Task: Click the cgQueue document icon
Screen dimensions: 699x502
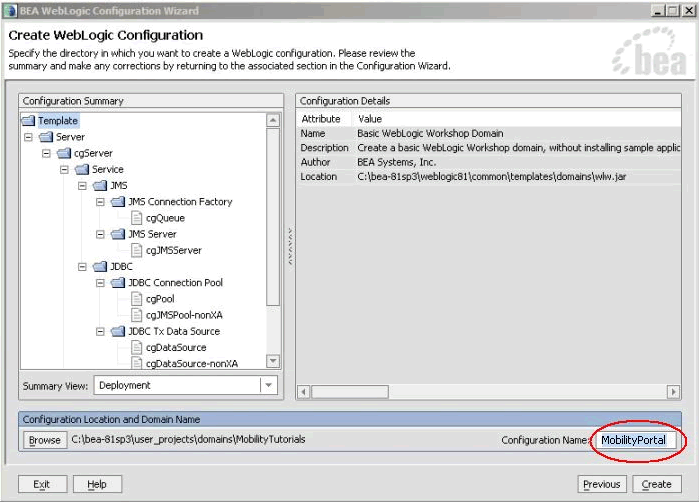Action: point(137,218)
